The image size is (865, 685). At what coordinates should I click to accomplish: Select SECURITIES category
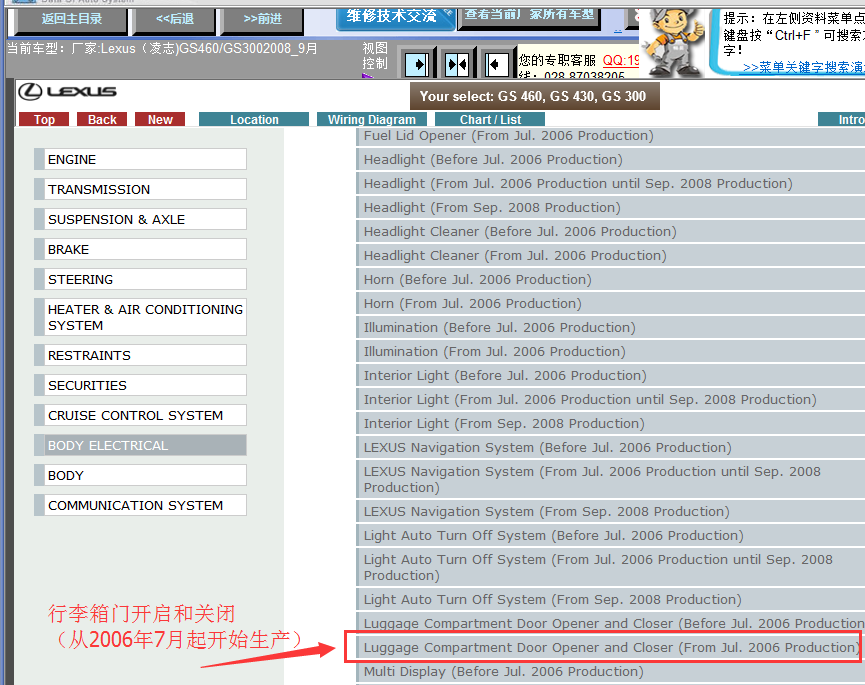pos(140,385)
